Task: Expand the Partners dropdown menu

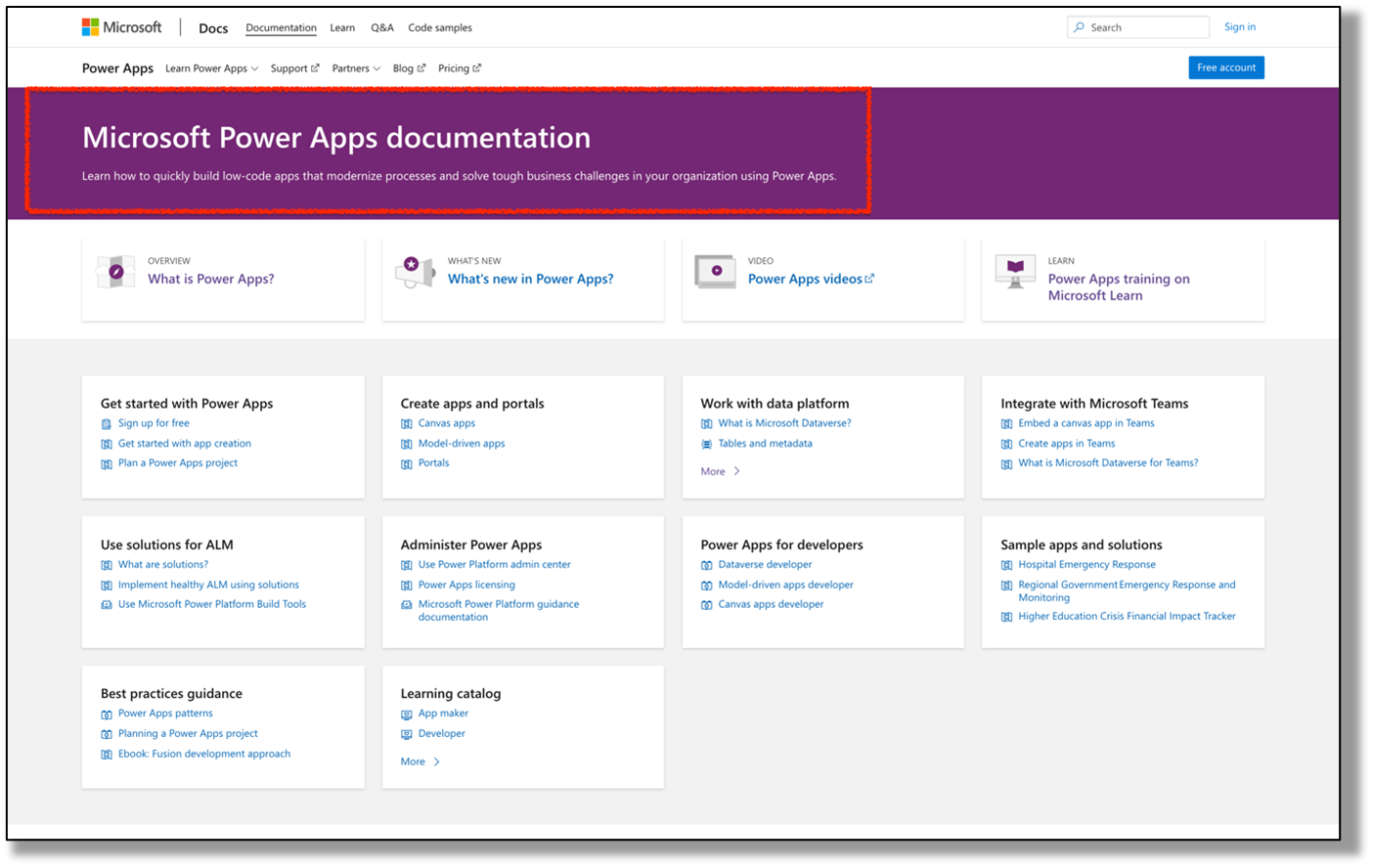Action: [356, 68]
